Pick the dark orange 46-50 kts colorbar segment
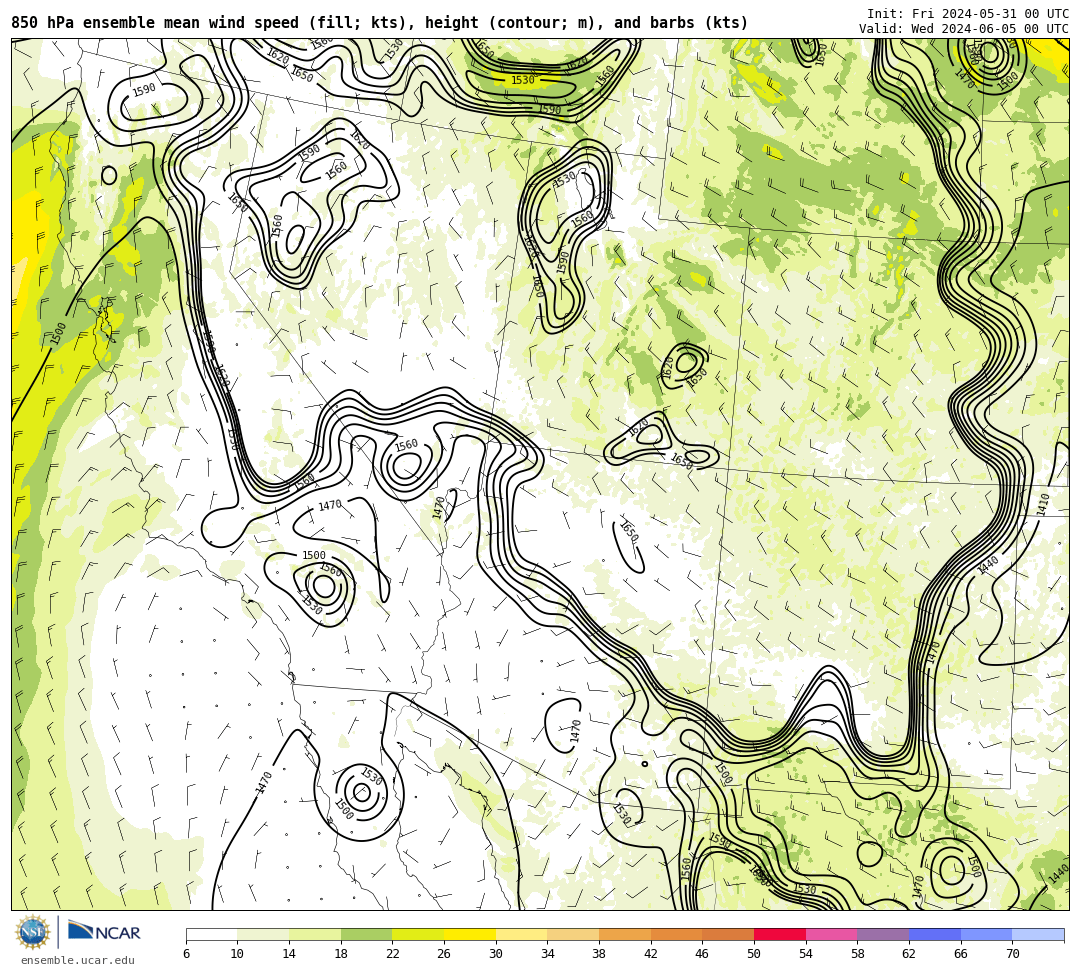 coord(728,934)
